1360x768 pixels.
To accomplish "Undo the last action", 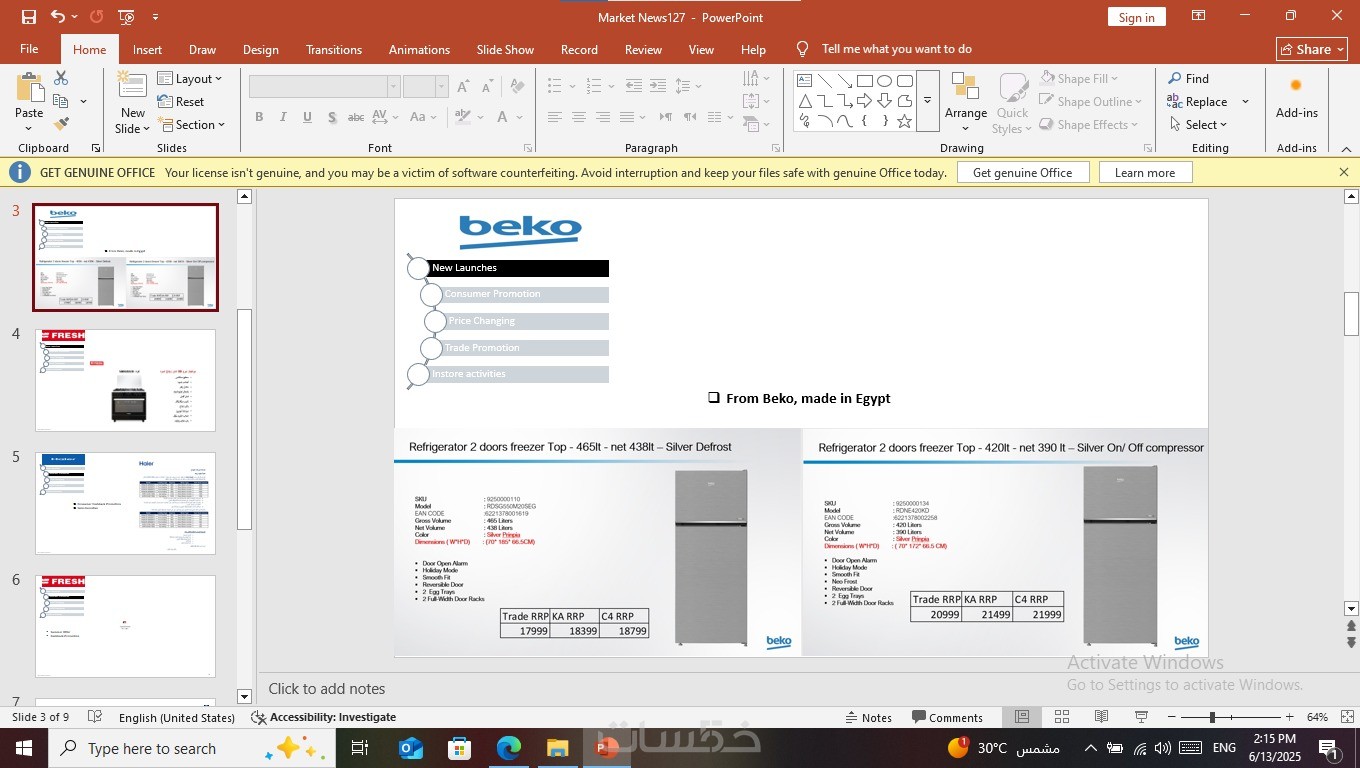I will coord(58,17).
